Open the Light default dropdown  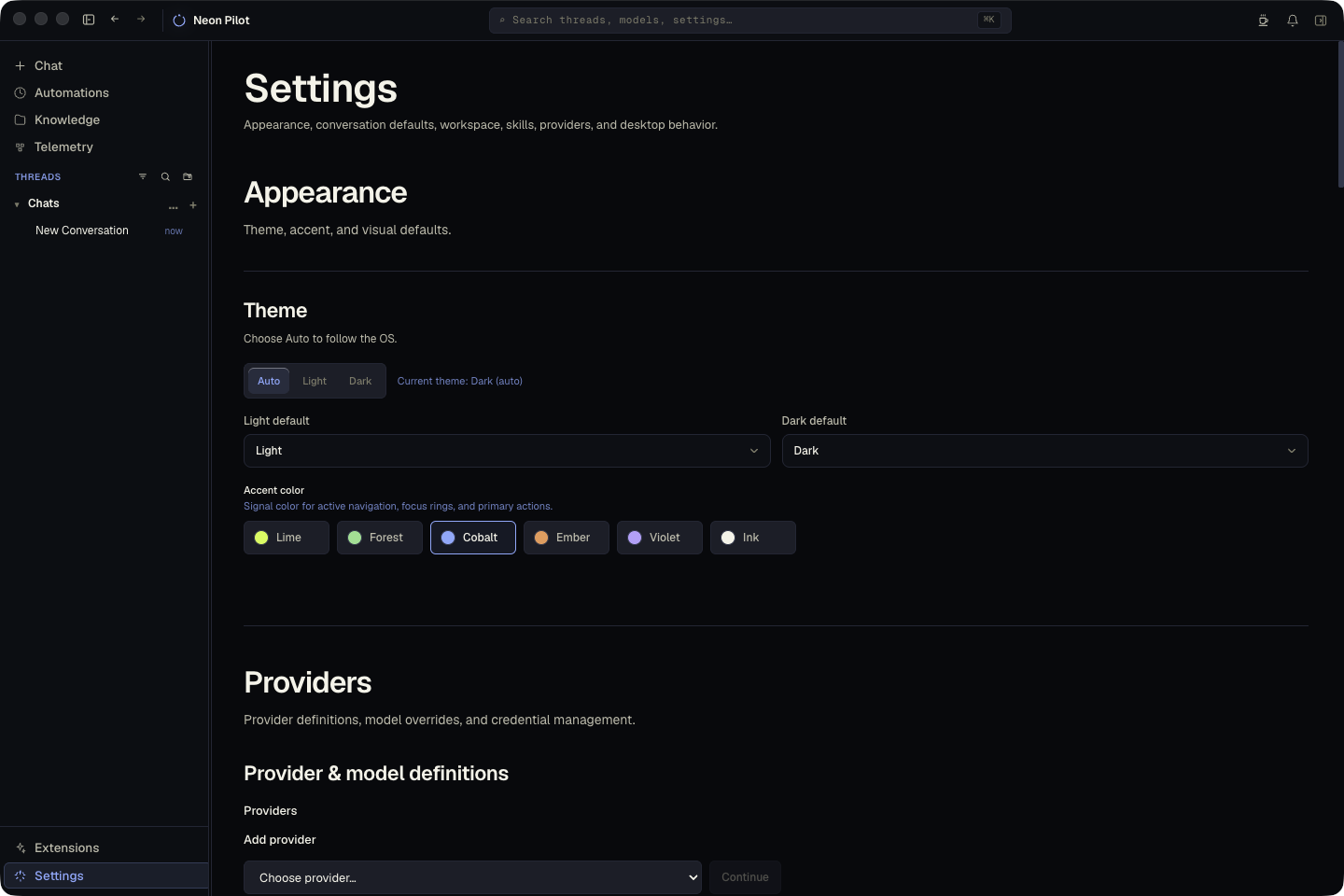507,451
